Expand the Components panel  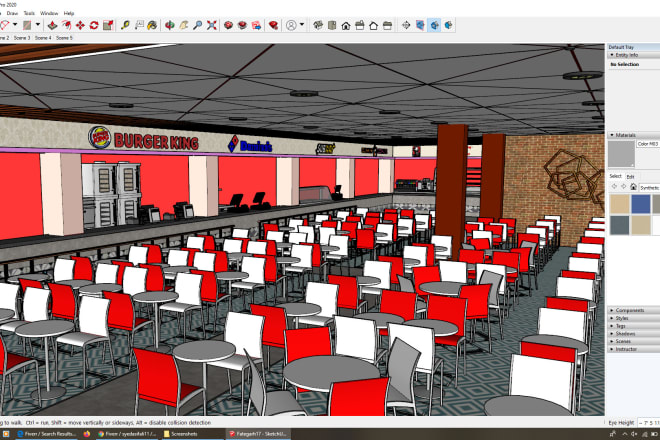coord(633,310)
